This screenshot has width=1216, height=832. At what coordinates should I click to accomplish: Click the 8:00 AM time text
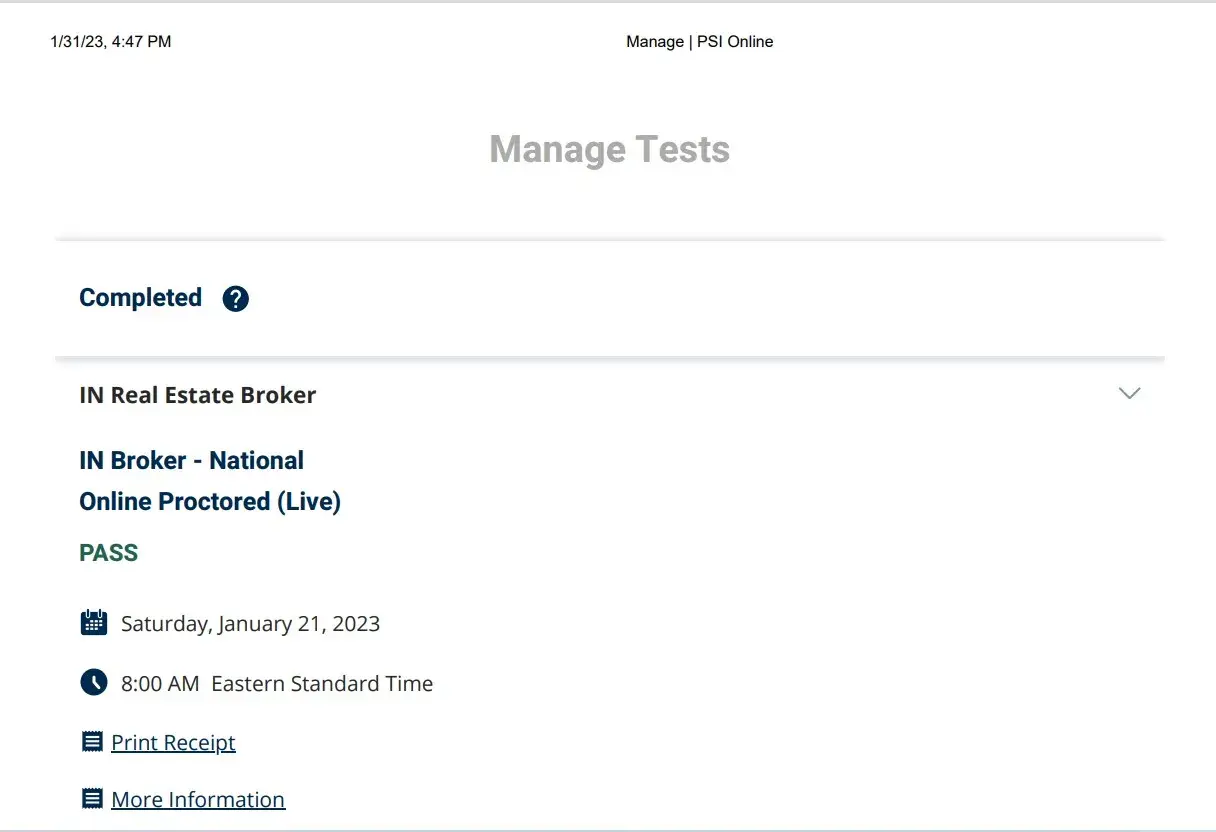point(160,684)
